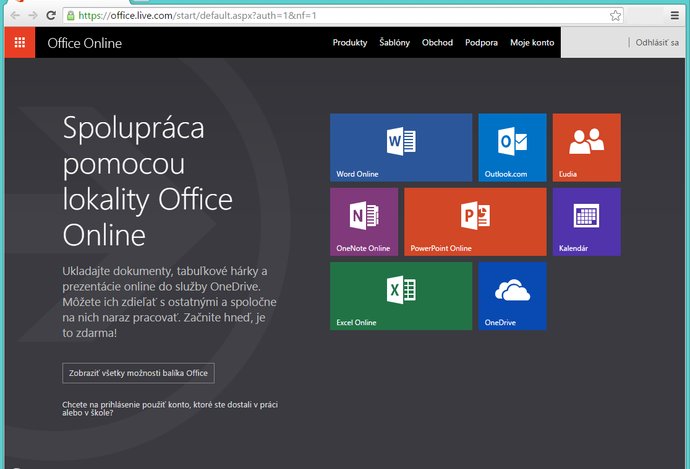The image size is (690, 469).
Task: Bookmark page with the star icon
Action: coord(615,16)
